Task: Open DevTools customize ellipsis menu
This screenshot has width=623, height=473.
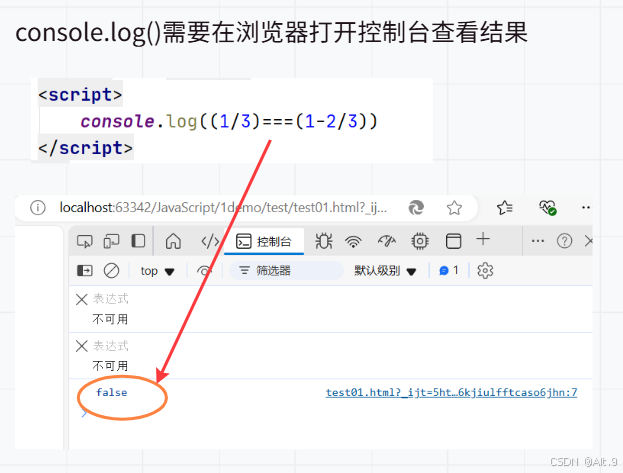Action: tap(538, 241)
